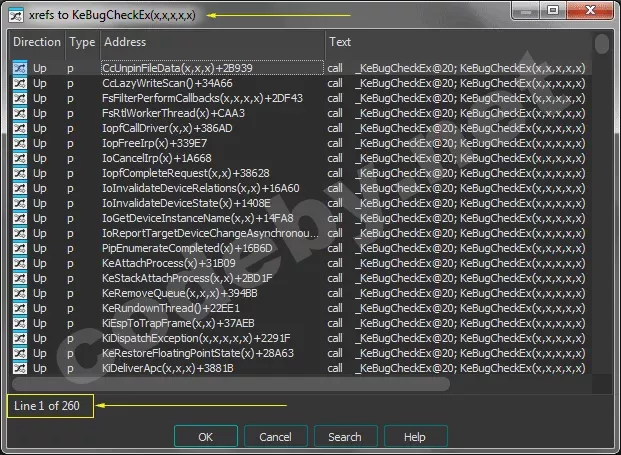The image size is (621, 455).
Task: Maximize the xrefs window
Action: 553,10
